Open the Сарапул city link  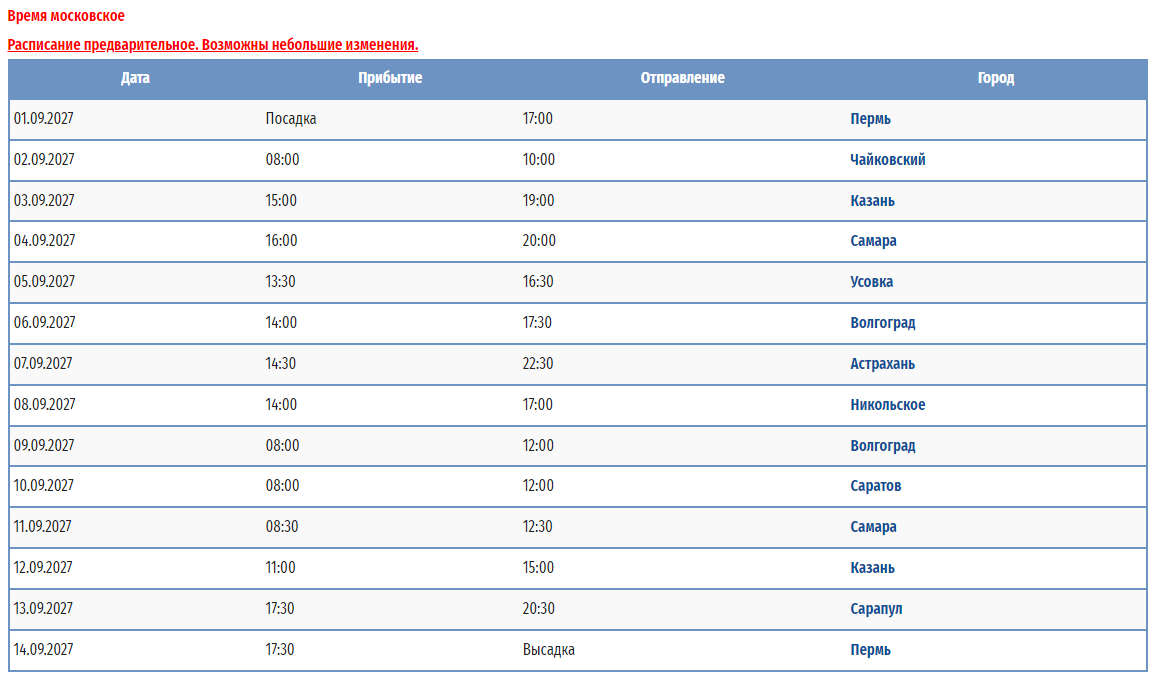[876, 609]
